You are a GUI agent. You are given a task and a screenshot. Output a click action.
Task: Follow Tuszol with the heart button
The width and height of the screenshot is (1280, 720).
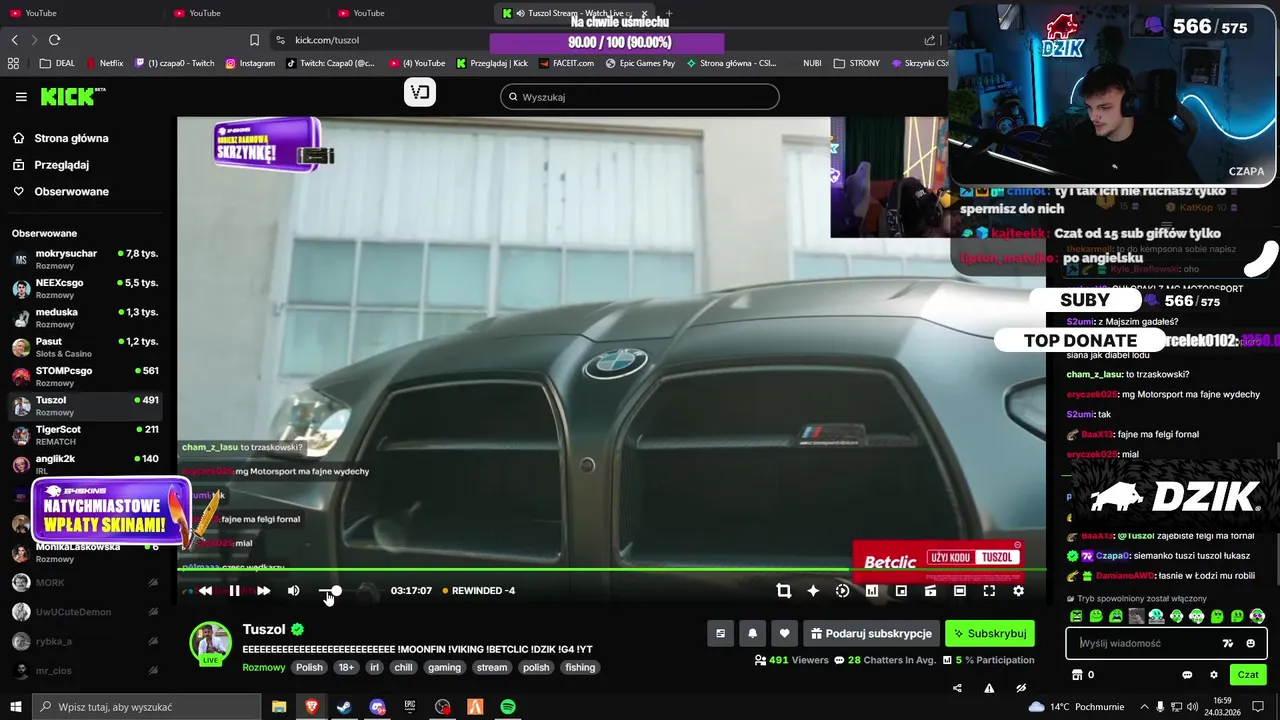(785, 633)
